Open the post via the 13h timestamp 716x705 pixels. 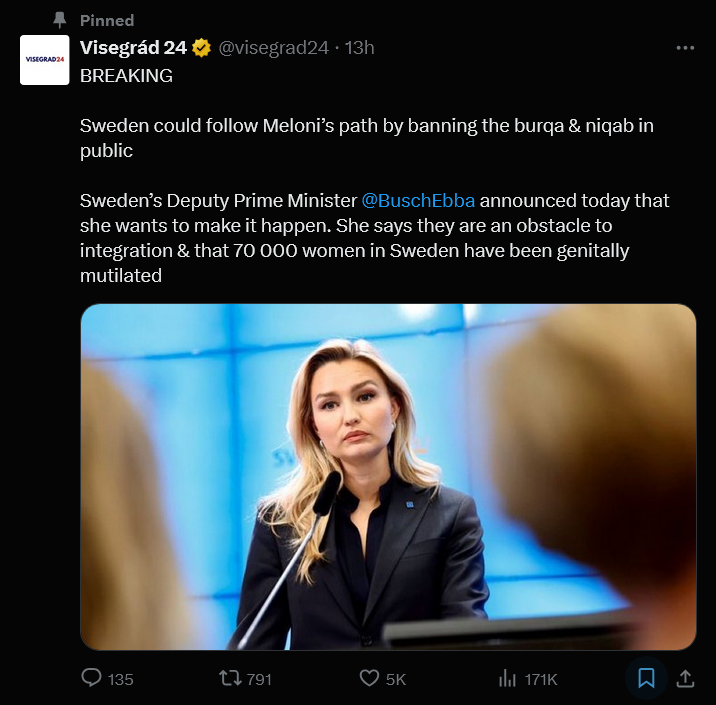(360, 48)
